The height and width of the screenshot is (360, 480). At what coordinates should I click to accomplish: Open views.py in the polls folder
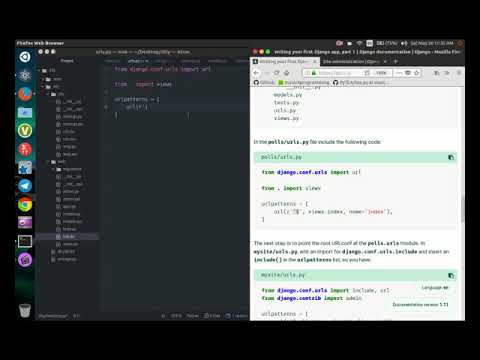point(67,244)
